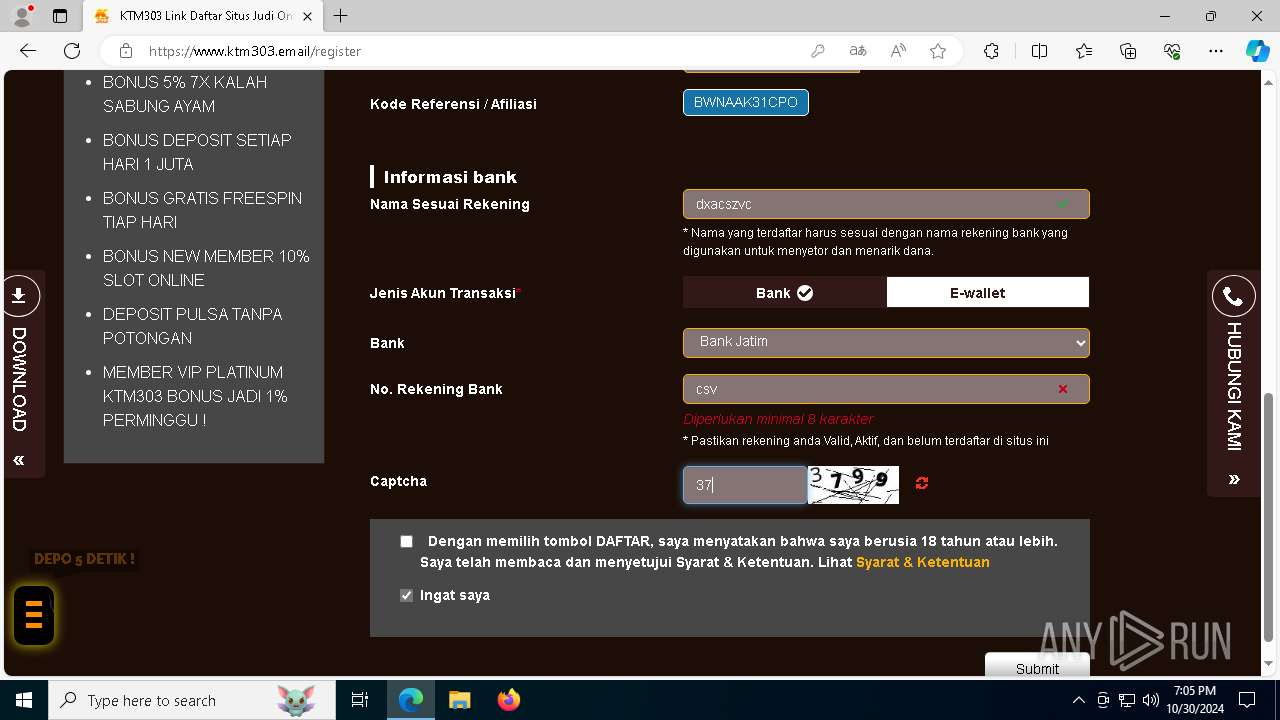The width and height of the screenshot is (1280, 720).
Task: Open the network tray icon
Action: tap(1127, 700)
